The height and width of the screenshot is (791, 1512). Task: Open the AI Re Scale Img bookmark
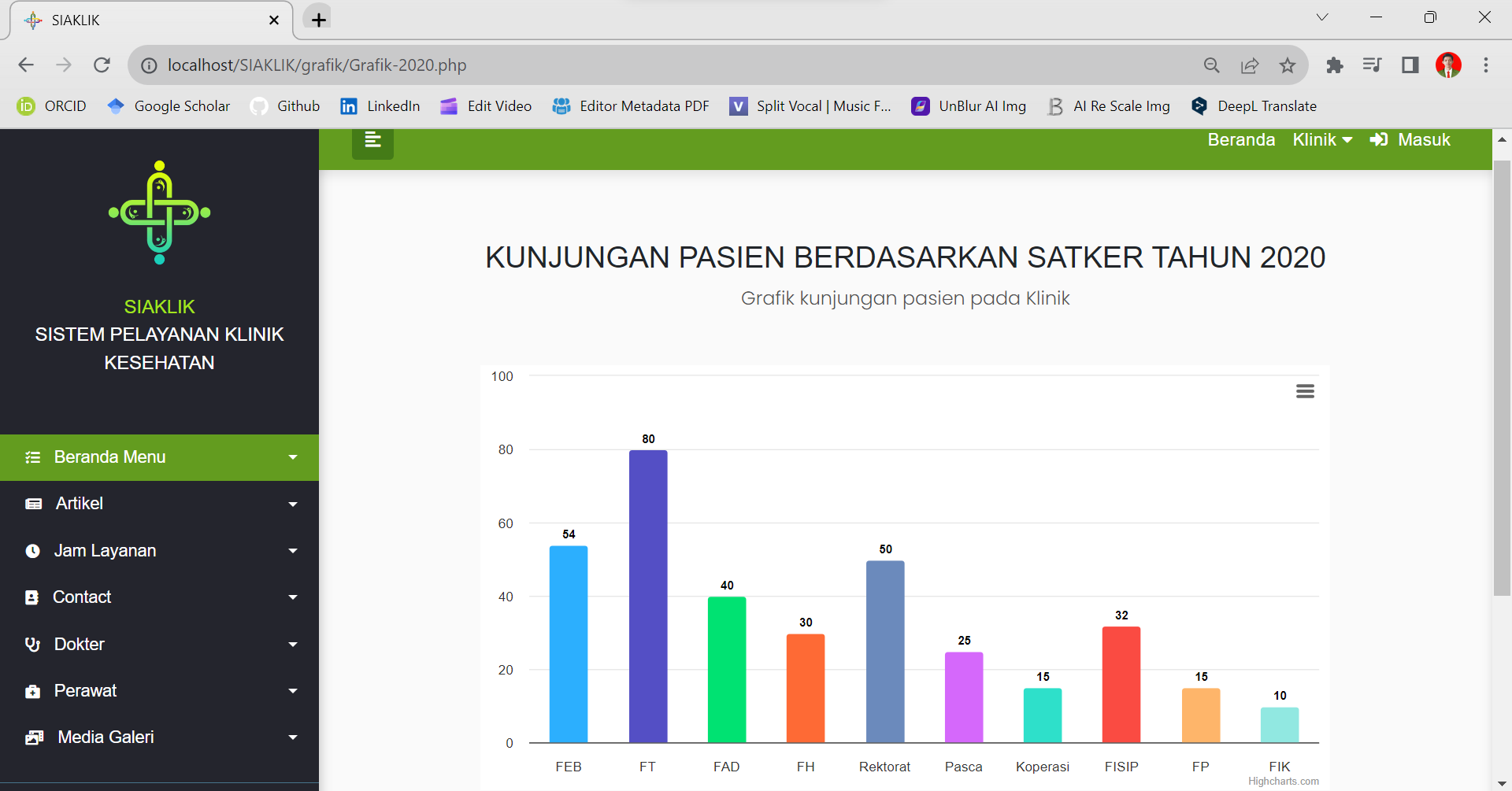[x=1109, y=106]
